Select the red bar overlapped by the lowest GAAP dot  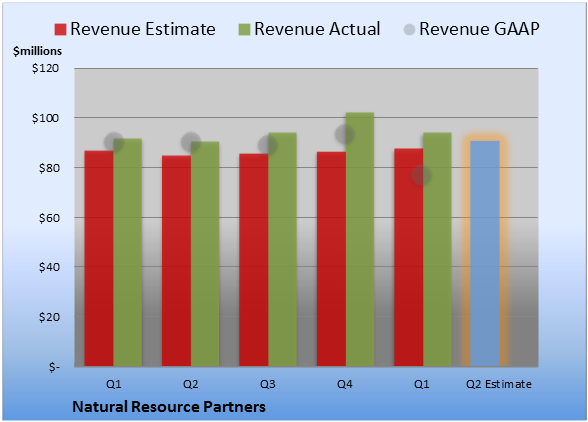click(408, 257)
